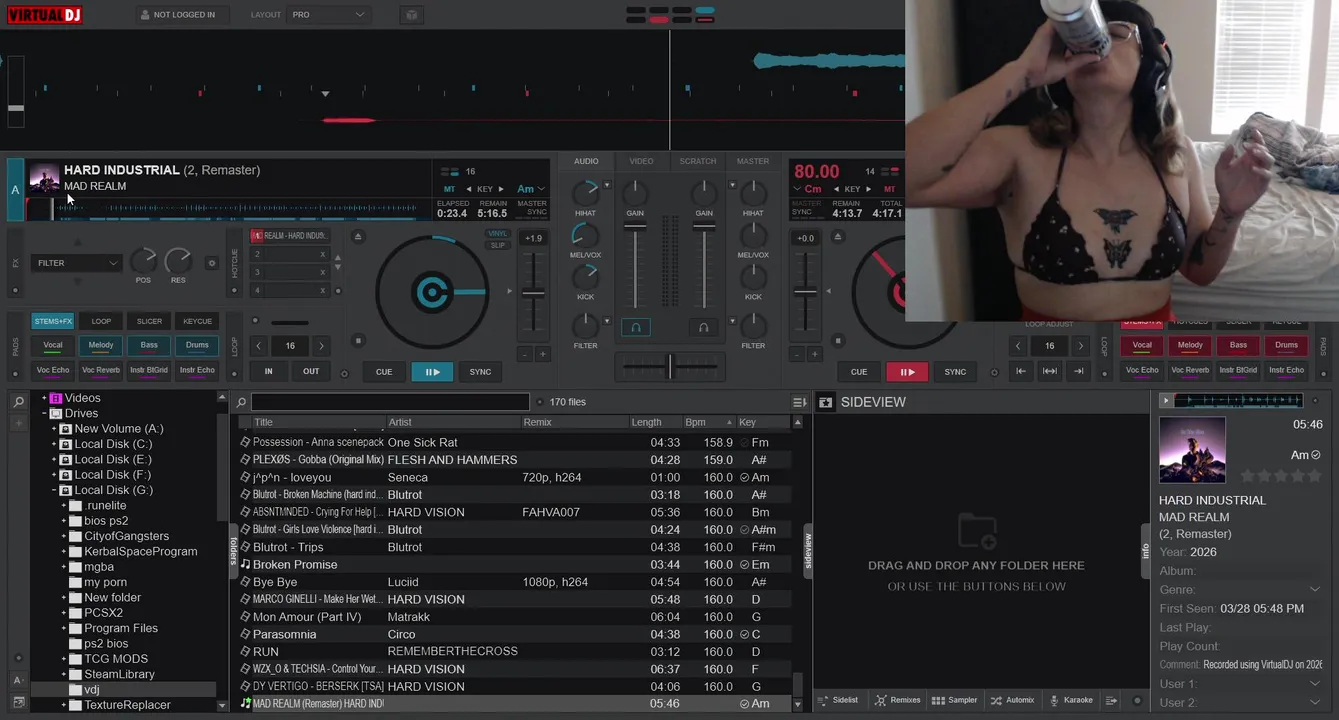This screenshot has width=1339, height=720.
Task: Click the play/pause button on deck A
Action: point(432,372)
